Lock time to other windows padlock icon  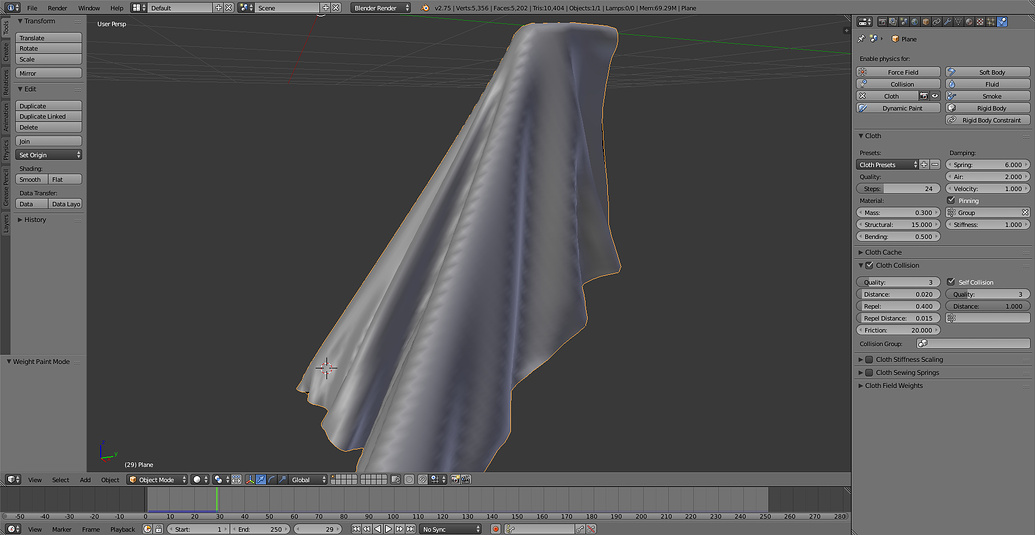point(158,528)
